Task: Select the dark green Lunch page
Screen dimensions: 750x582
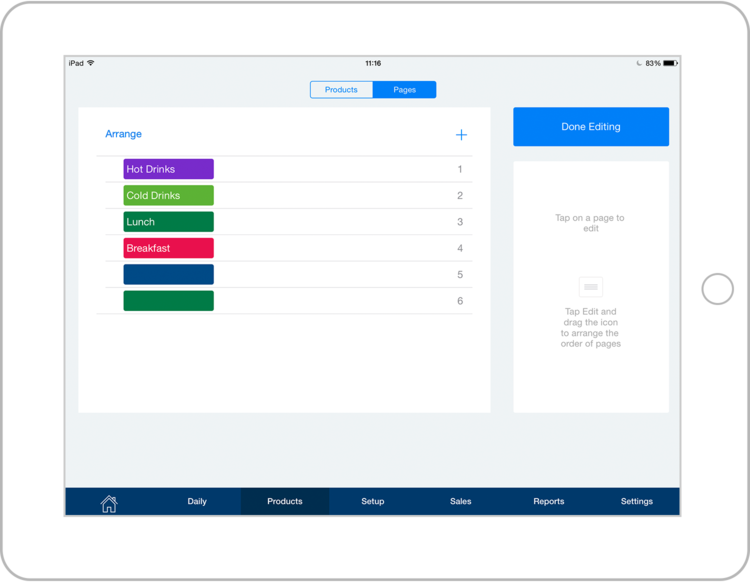Action: [x=168, y=221]
